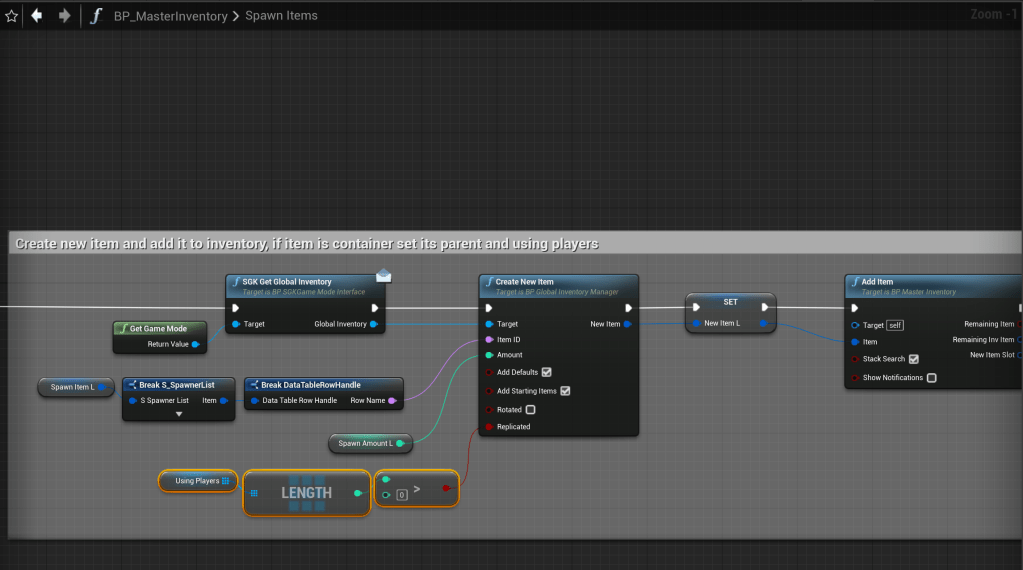Click the favorite star icon in breadcrumb bar

coord(12,16)
